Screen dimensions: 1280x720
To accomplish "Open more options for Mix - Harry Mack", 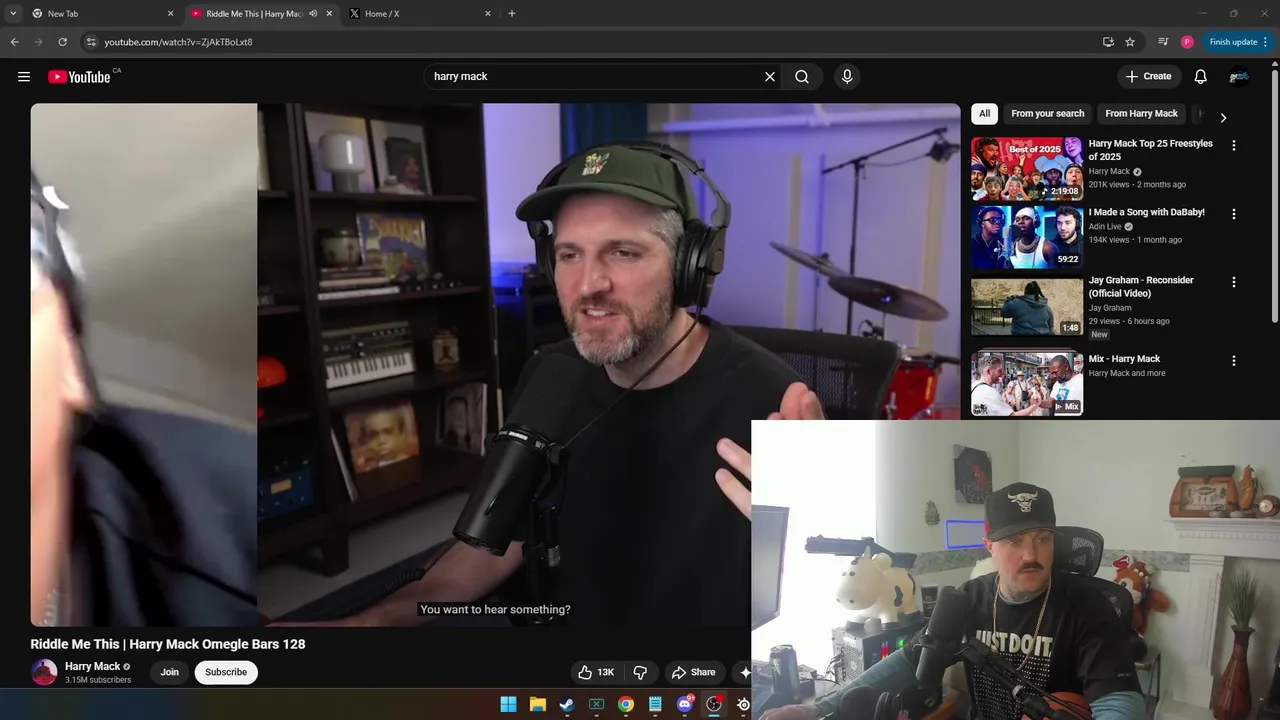I will pyautogui.click(x=1233, y=360).
